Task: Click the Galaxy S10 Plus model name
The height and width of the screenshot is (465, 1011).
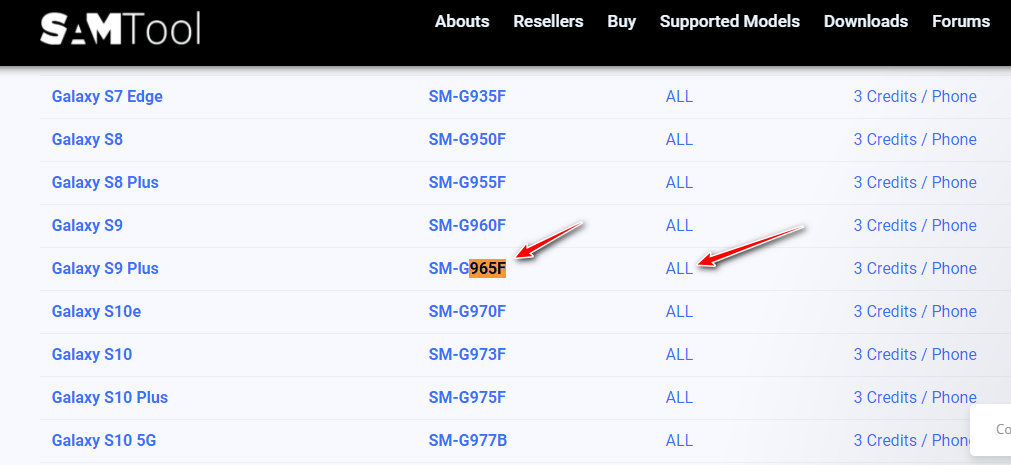Action: (x=110, y=398)
